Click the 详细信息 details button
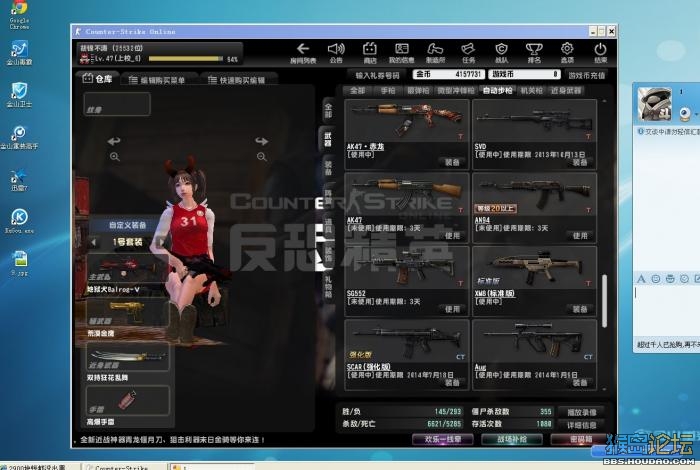The width and height of the screenshot is (700, 470). click(x=582, y=425)
